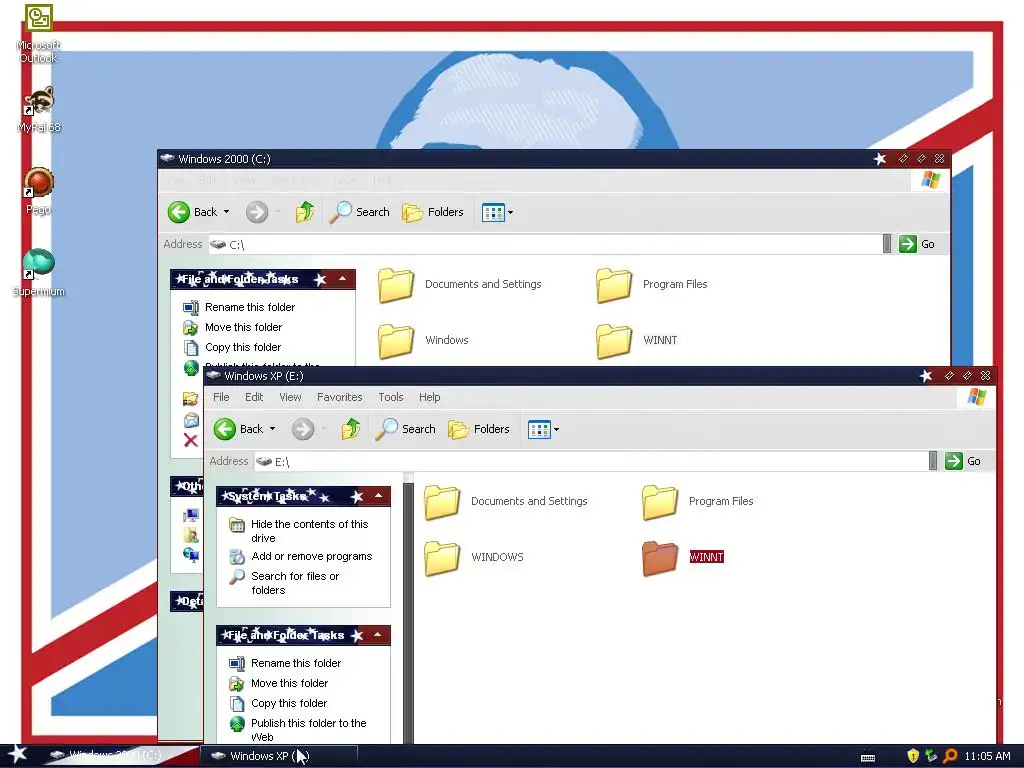Image resolution: width=1024 pixels, height=768 pixels.
Task: Click Go in the C: window address bar
Action: (x=917, y=244)
